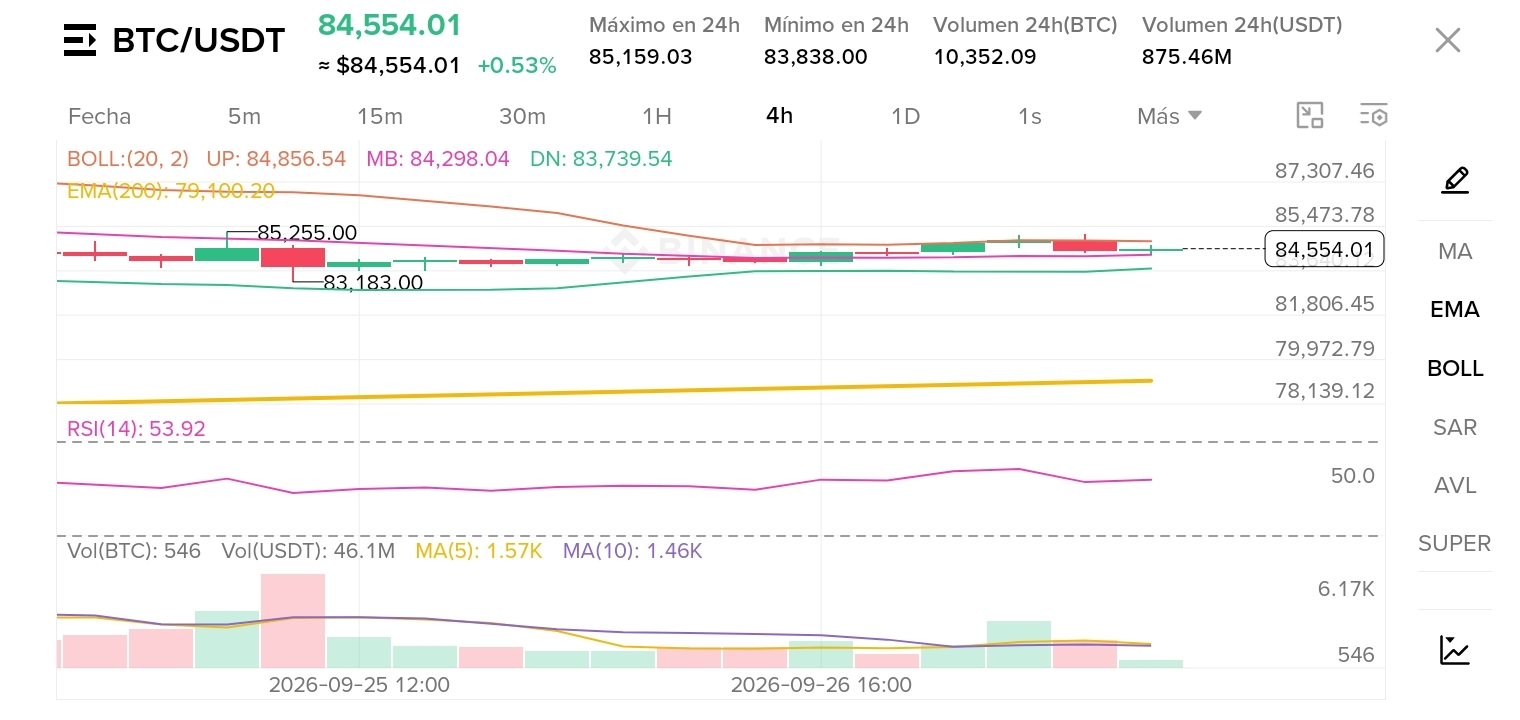The width and height of the screenshot is (1520, 720).
Task: Toggle the EMA indicator off
Action: (1455, 310)
